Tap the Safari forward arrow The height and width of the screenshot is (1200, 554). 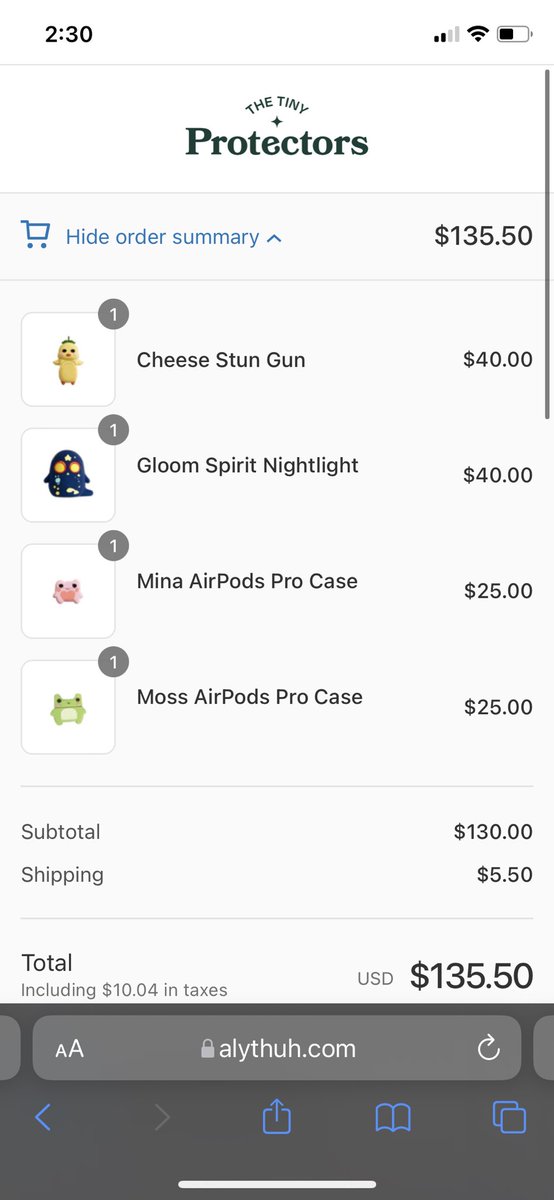click(x=162, y=1117)
